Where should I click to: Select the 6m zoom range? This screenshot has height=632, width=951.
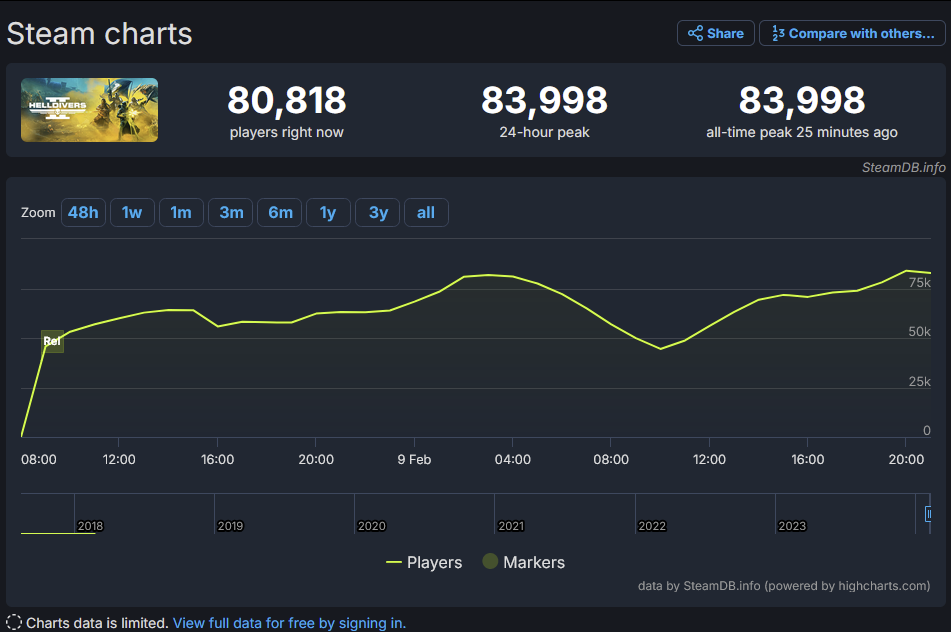coord(280,213)
